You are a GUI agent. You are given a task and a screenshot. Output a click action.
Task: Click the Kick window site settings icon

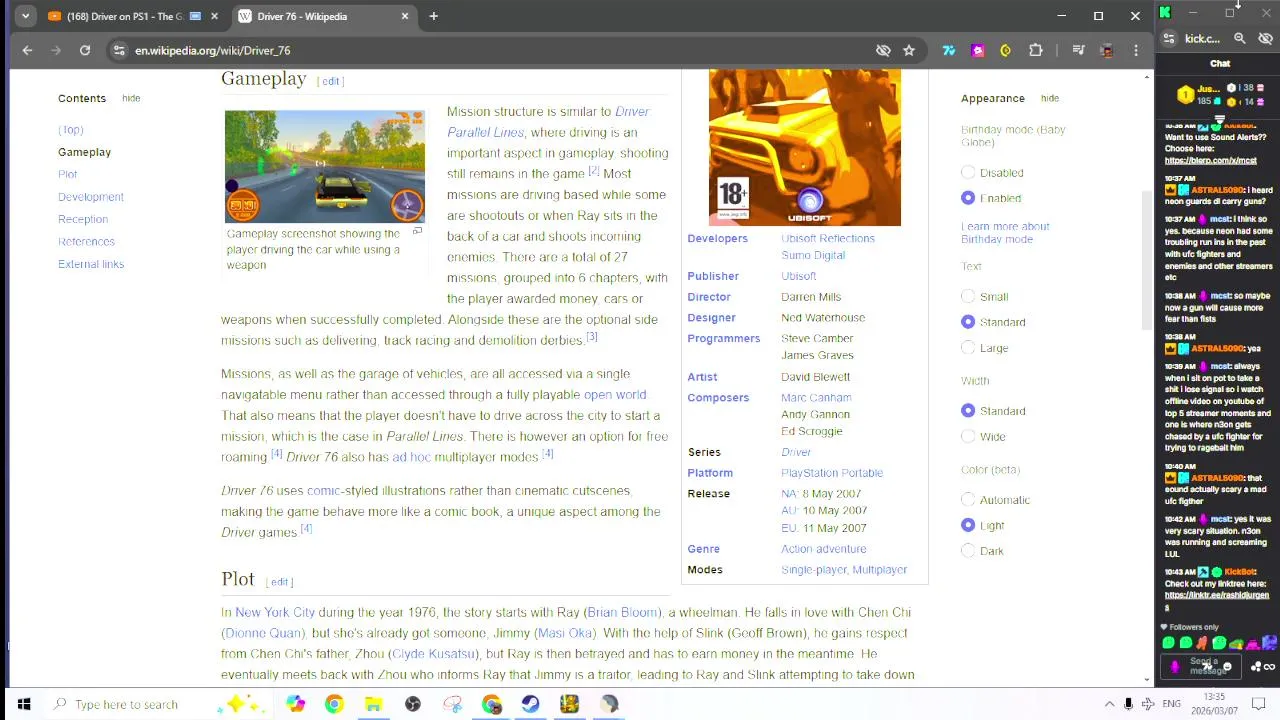(x=1169, y=39)
